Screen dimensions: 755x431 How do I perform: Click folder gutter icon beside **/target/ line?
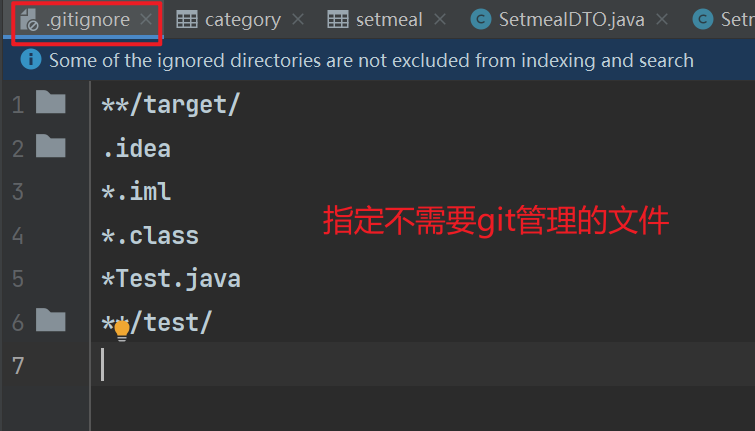(x=50, y=103)
